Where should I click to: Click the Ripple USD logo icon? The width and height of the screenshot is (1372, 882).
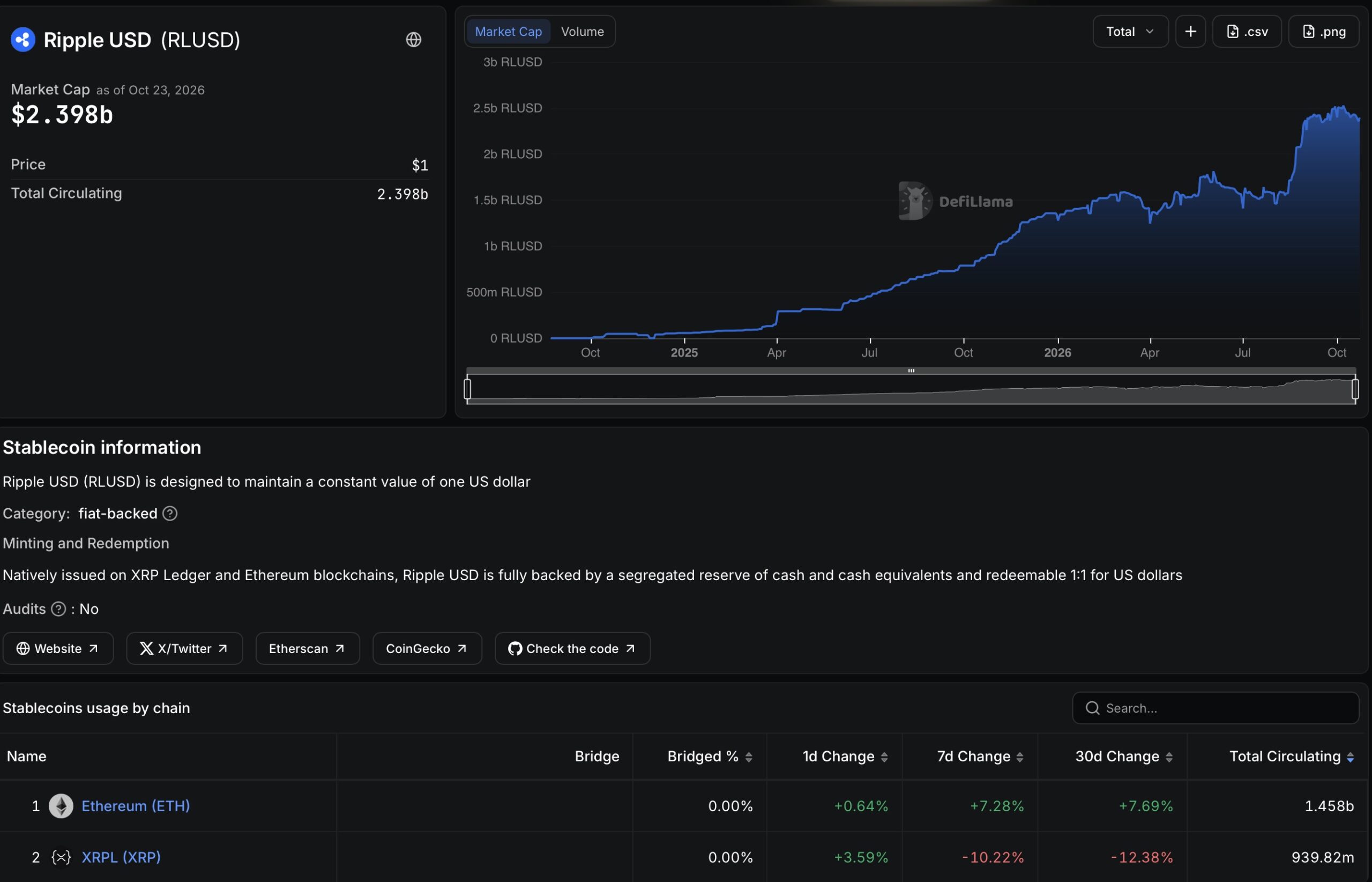23,40
